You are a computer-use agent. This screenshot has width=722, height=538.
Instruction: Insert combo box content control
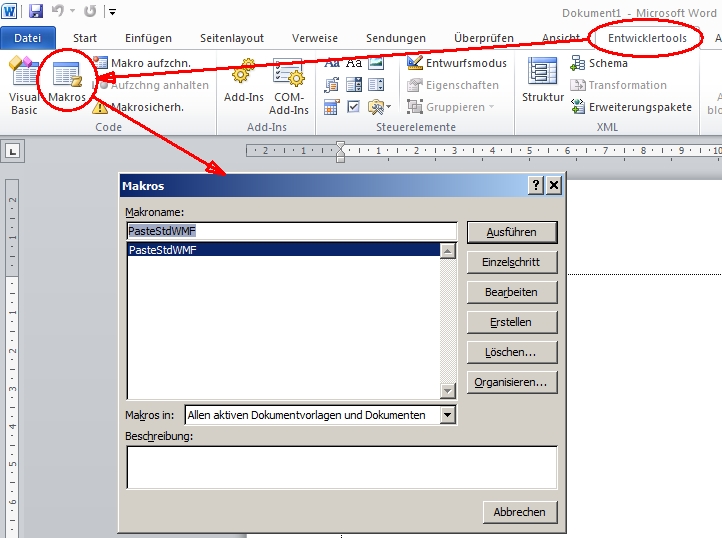click(354, 85)
